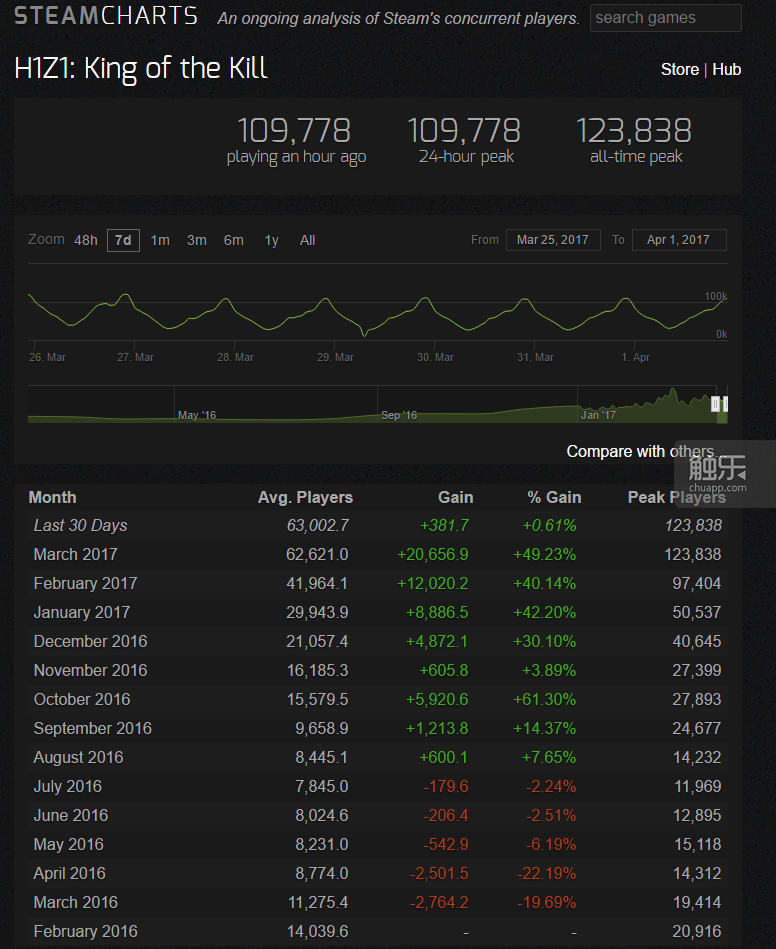Select June 2016 row label
776x949 pixels.
click(x=71, y=816)
